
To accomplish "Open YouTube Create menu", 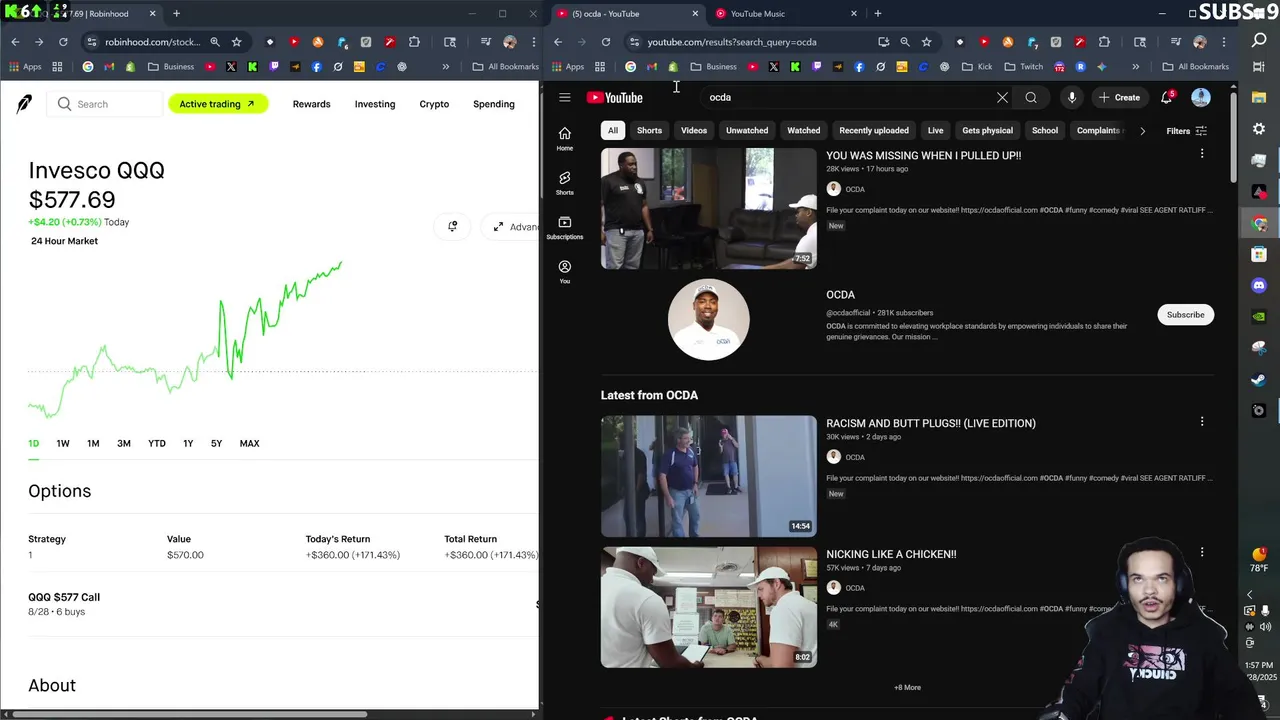I will pos(1119,98).
